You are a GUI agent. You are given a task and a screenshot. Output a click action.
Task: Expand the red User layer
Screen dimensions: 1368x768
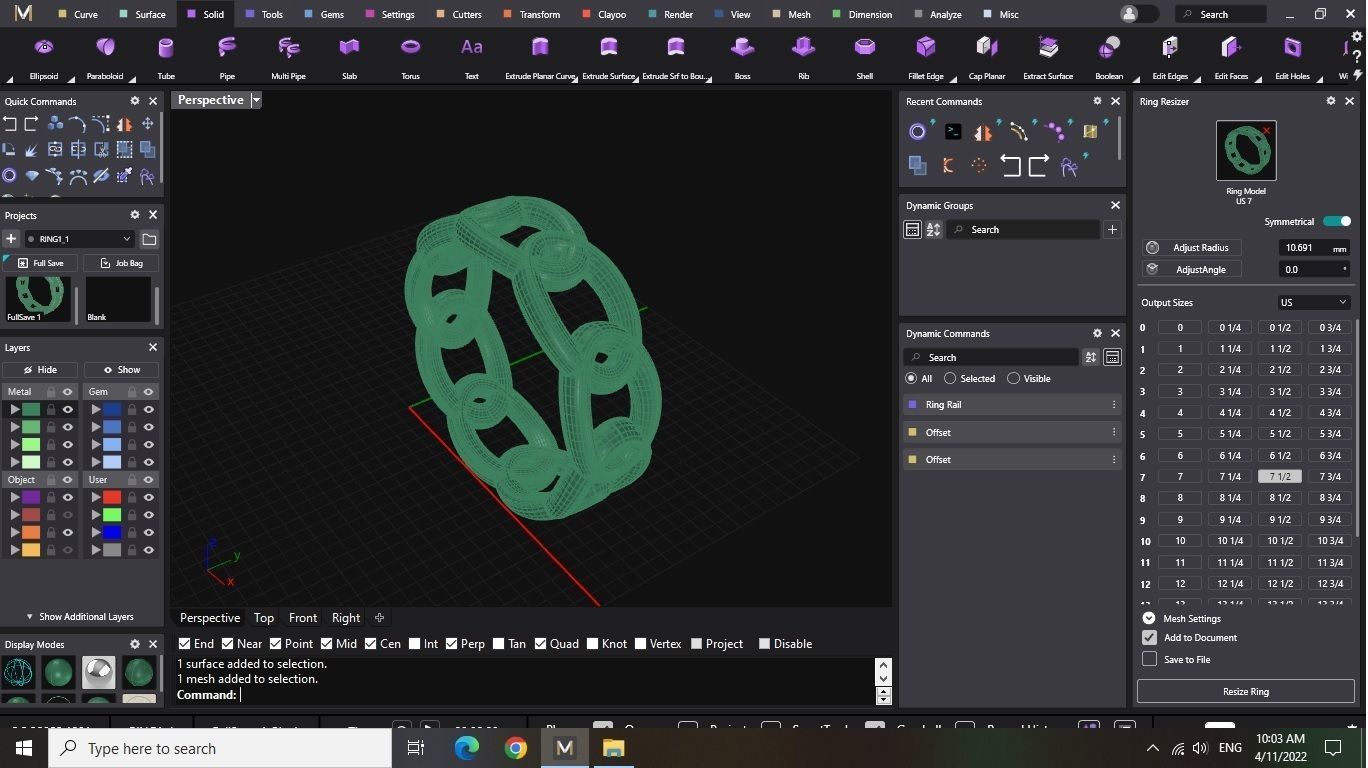tap(96, 497)
